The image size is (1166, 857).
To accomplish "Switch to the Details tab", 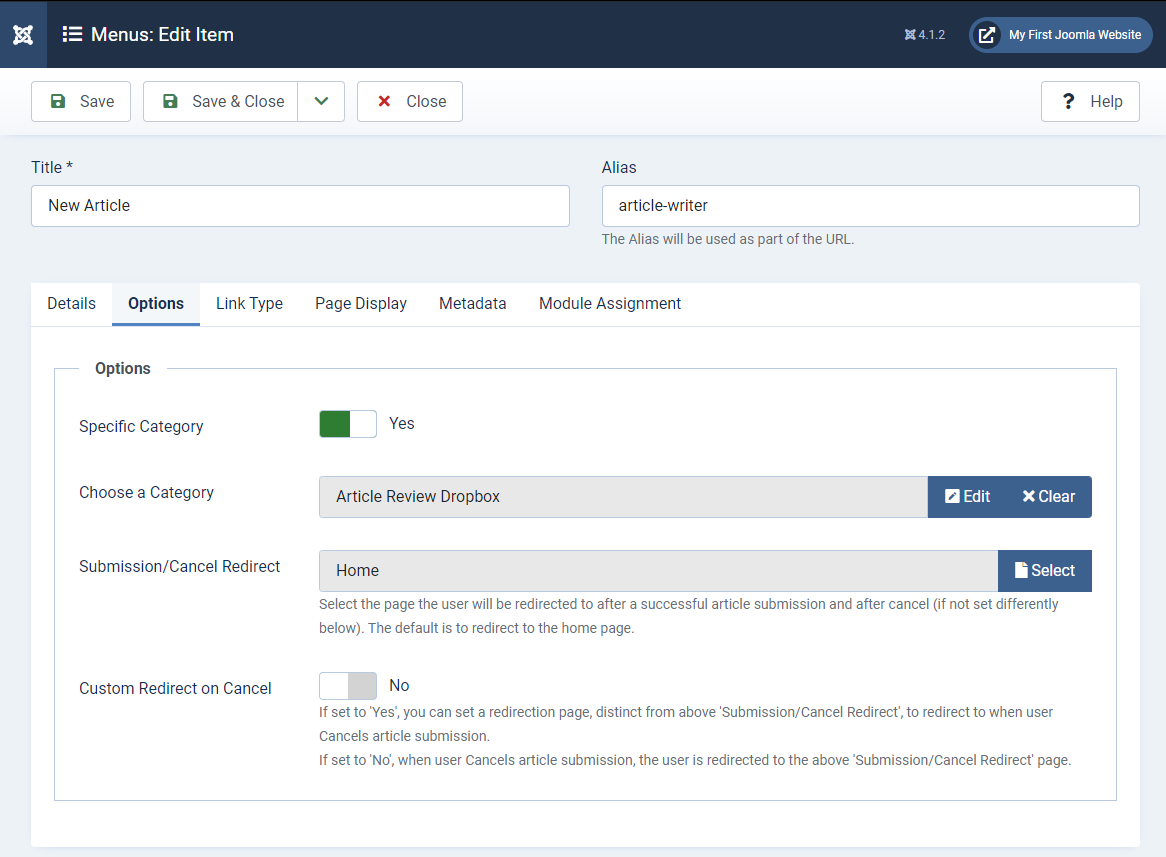I will click(71, 304).
